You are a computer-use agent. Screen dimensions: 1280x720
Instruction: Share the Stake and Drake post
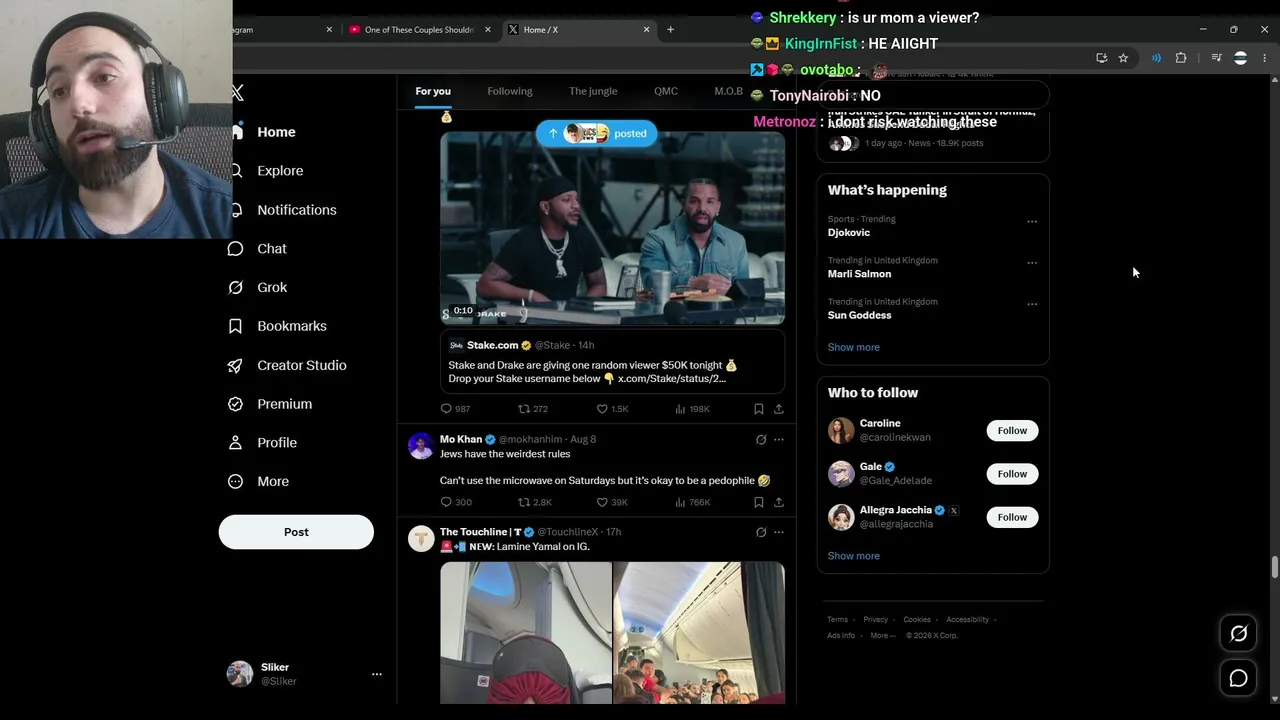[x=779, y=409]
